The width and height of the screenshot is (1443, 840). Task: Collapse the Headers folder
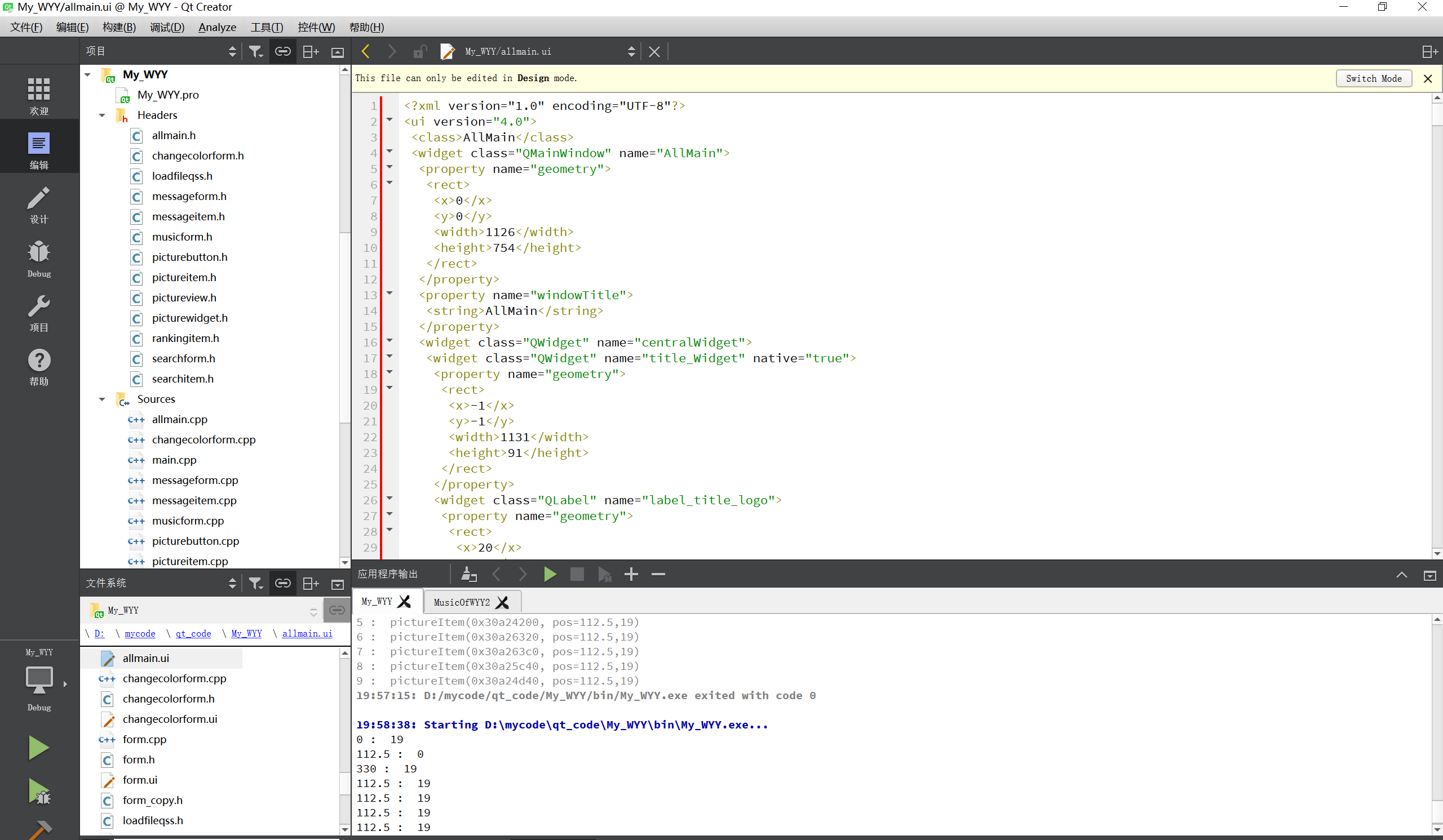pyautogui.click(x=102, y=115)
